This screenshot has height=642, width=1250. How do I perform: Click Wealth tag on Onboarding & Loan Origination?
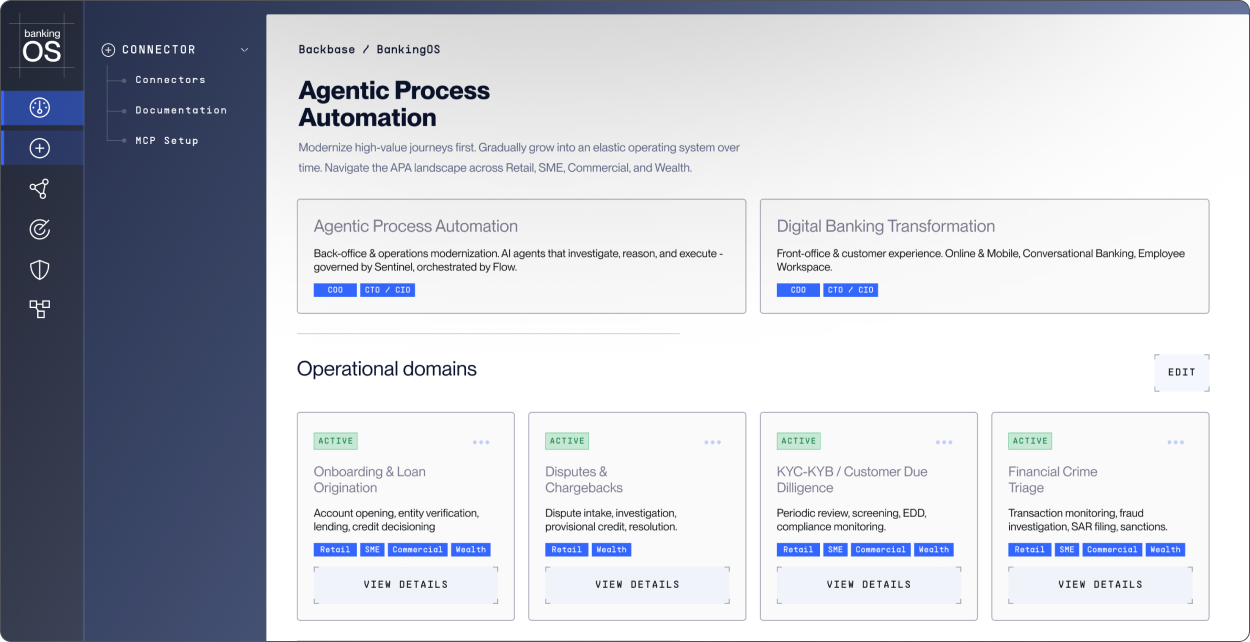pyautogui.click(x=470, y=549)
